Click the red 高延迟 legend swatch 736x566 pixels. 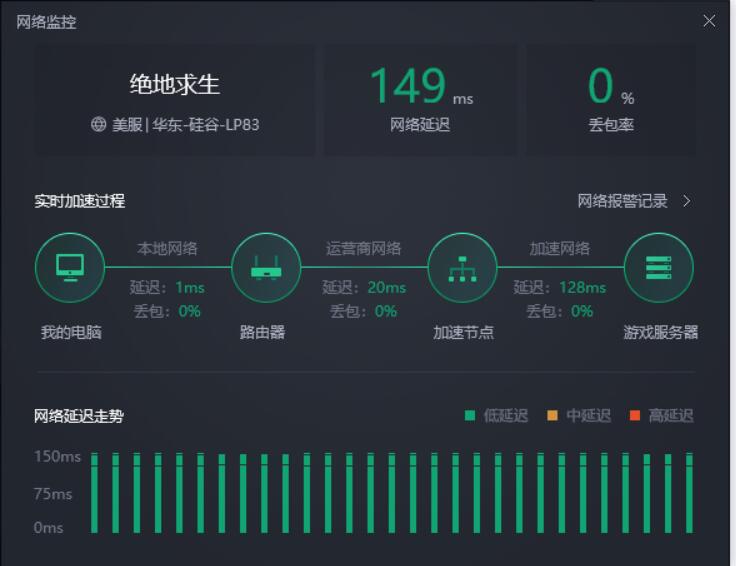click(x=635, y=415)
